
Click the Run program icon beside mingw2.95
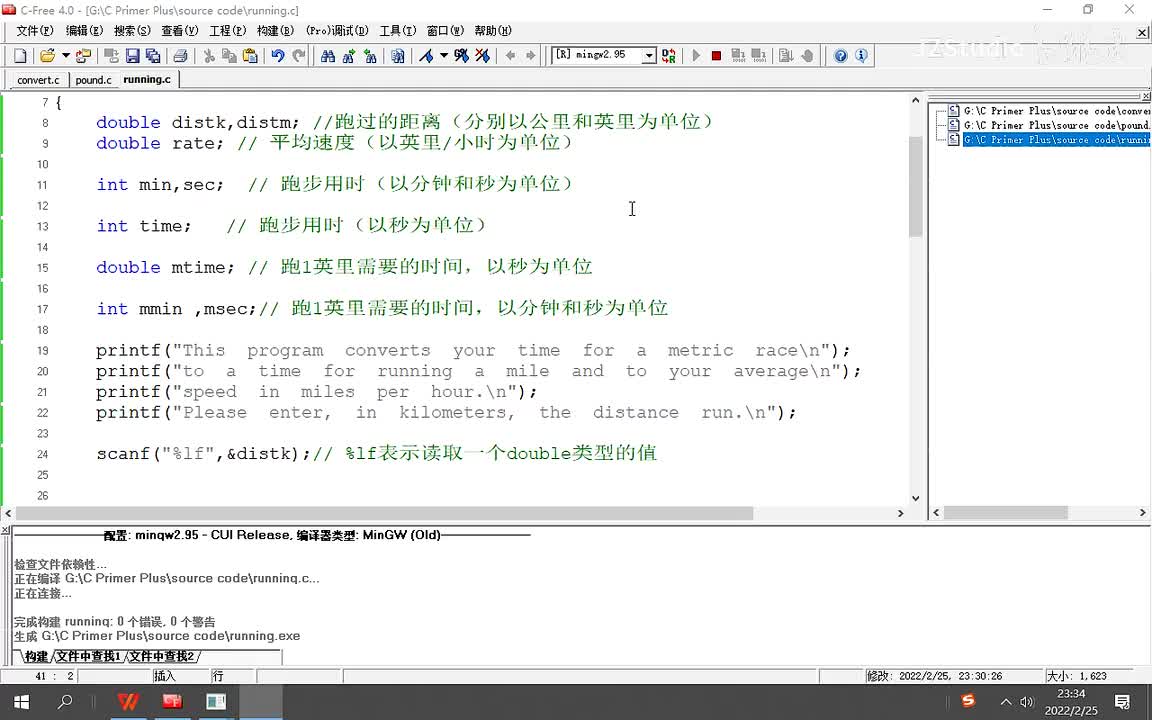tap(669, 56)
